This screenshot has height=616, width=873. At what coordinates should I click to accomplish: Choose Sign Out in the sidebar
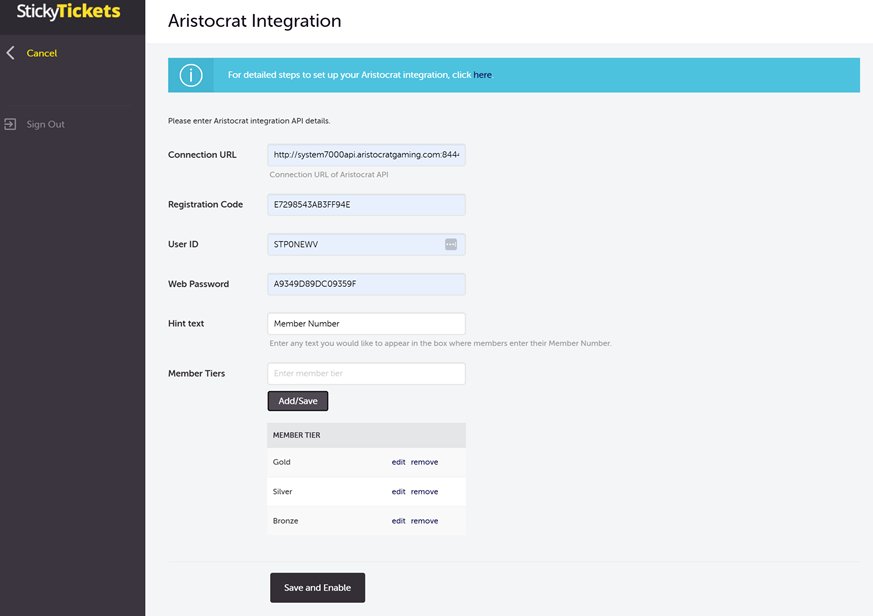45,124
